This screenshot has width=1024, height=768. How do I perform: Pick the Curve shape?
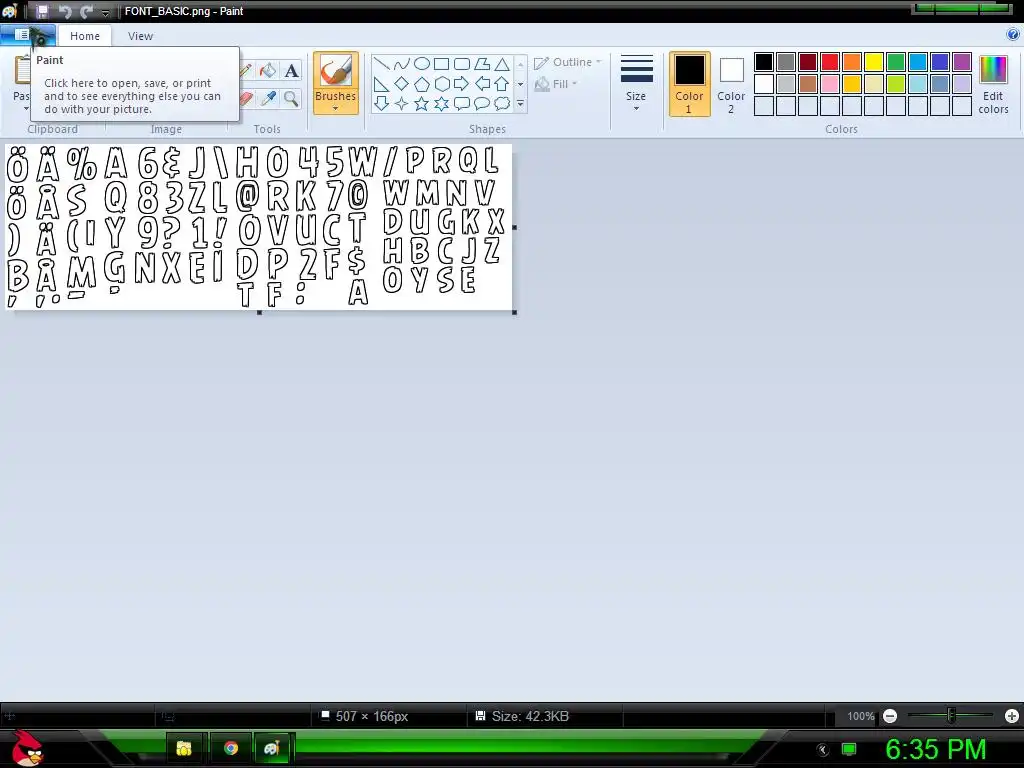[402, 63]
